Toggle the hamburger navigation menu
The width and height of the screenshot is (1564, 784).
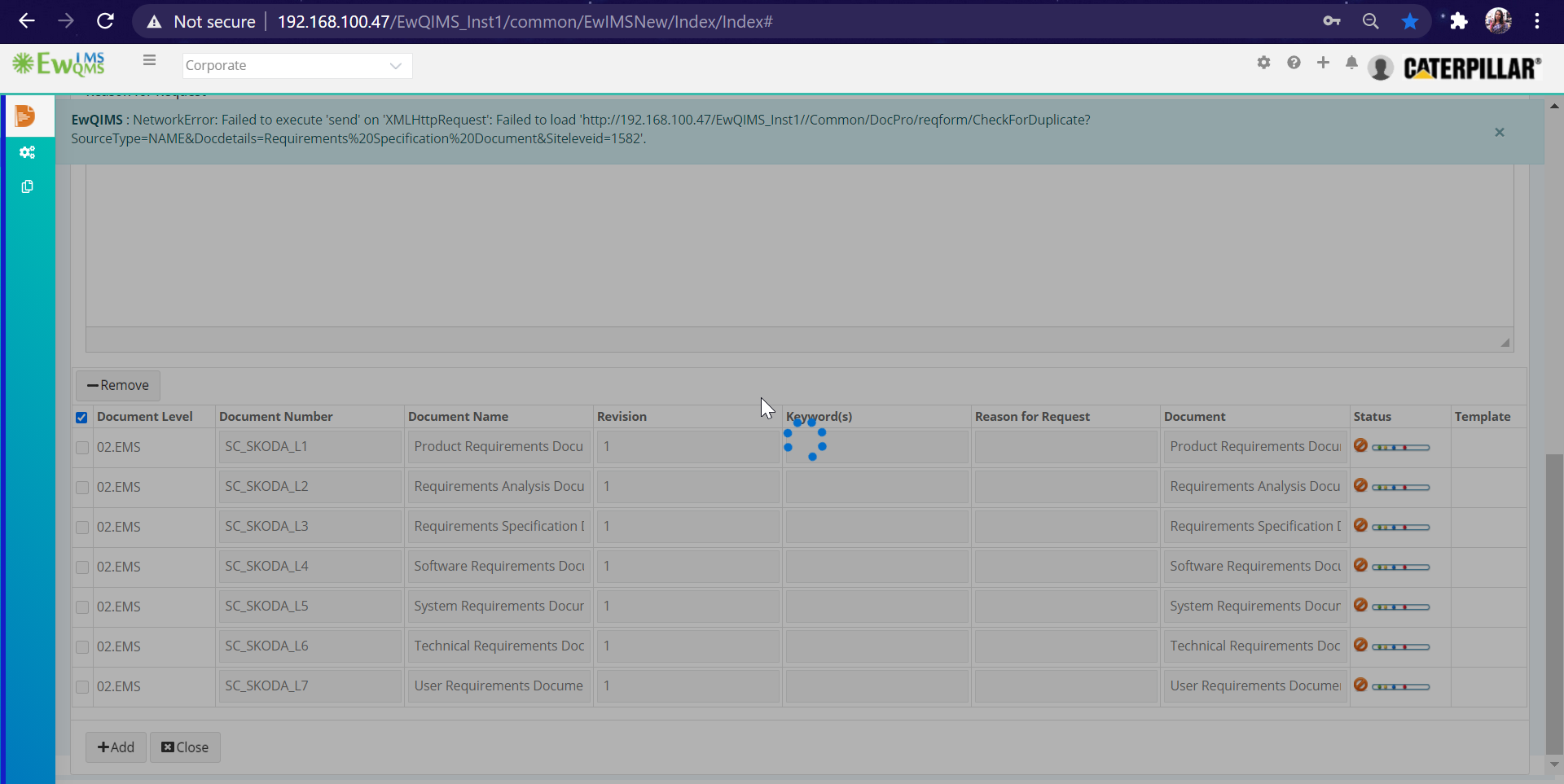149,60
